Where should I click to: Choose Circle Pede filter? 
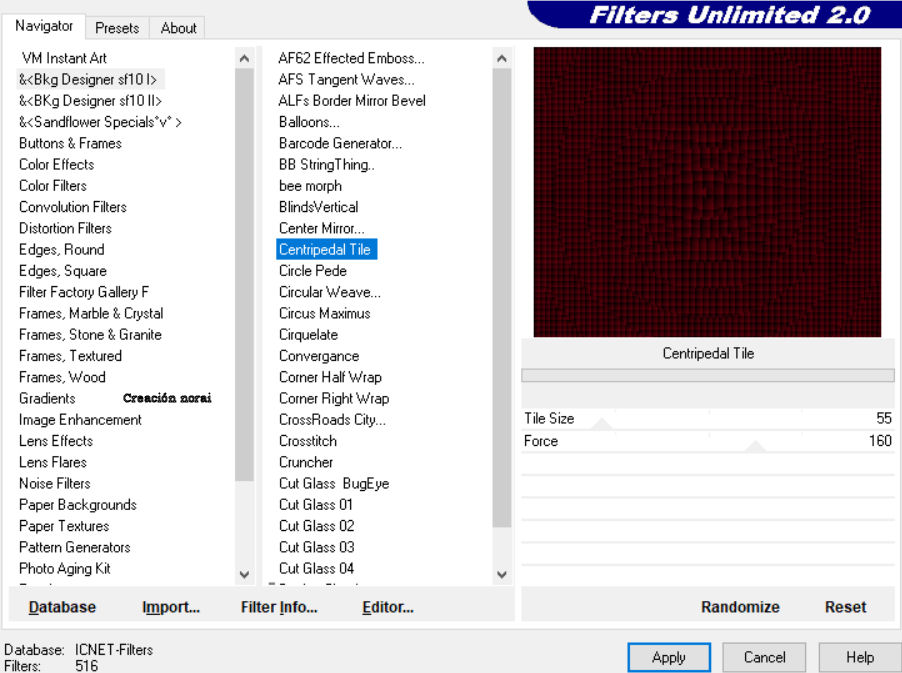(312, 271)
